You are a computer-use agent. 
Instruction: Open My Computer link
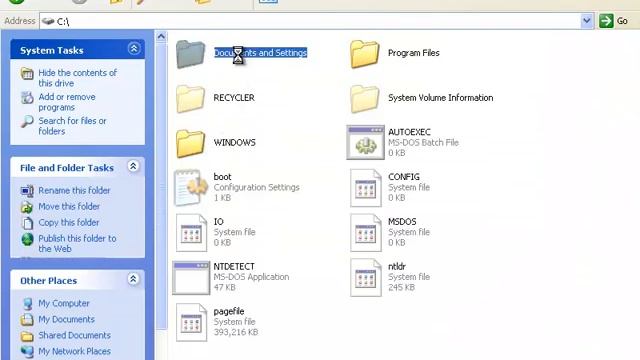point(64,303)
